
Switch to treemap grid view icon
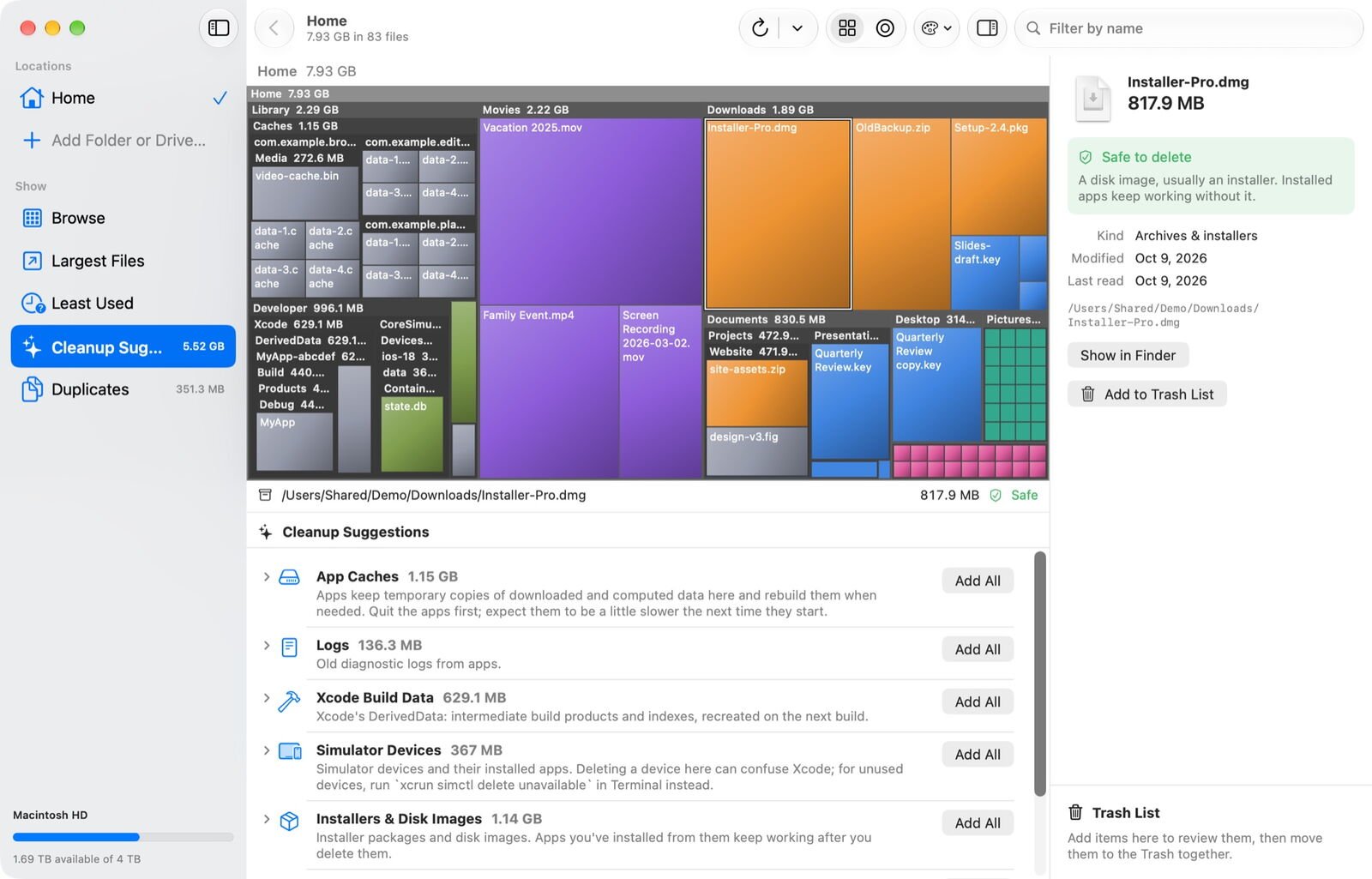click(x=847, y=28)
